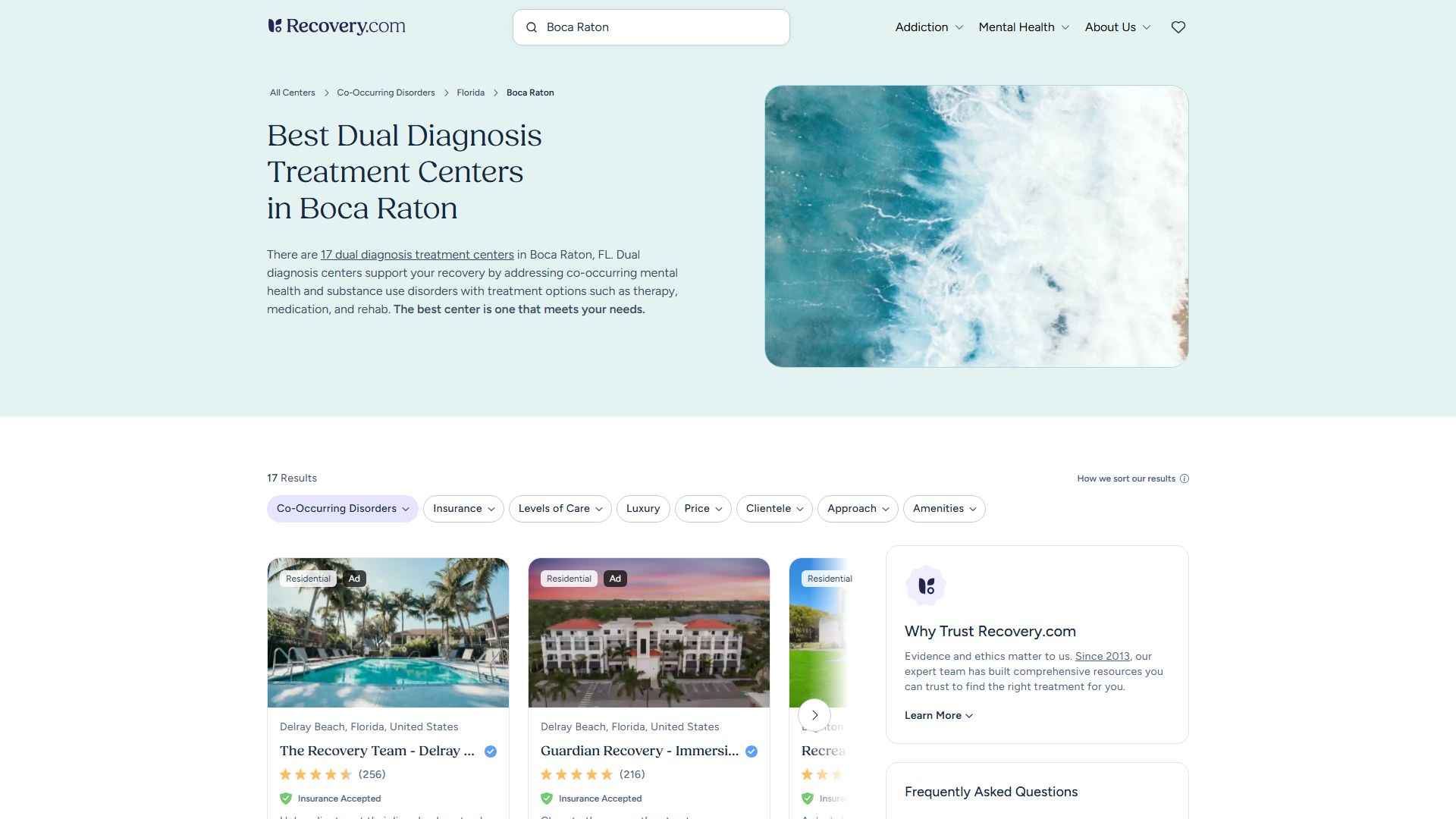Open Guardian Recovery - Immersi... listing title

tap(639, 751)
